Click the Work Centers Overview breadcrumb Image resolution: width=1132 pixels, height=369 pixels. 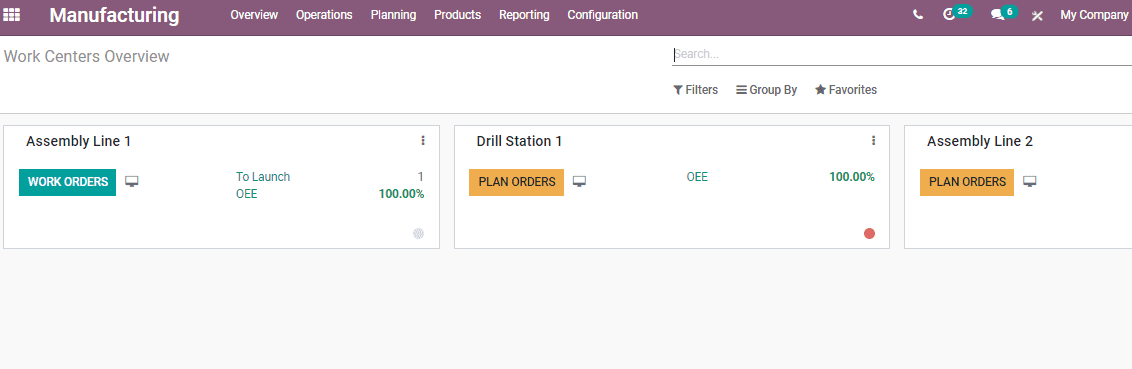pyautogui.click(x=87, y=56)
